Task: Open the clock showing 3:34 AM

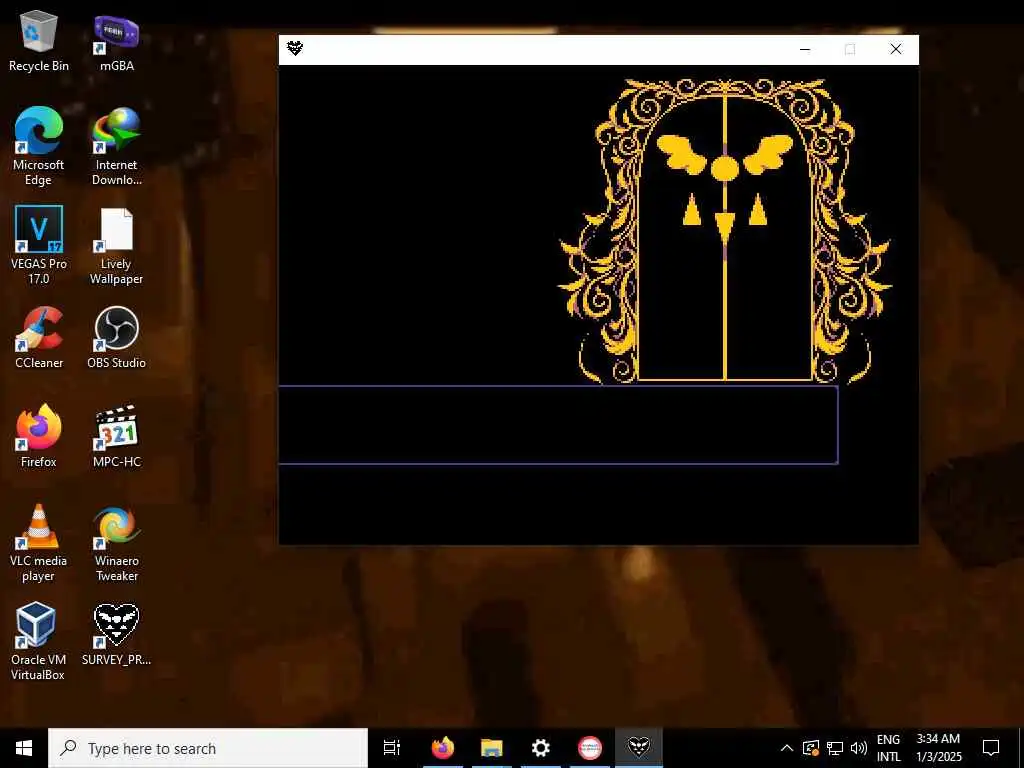Action: pos(938,748)
